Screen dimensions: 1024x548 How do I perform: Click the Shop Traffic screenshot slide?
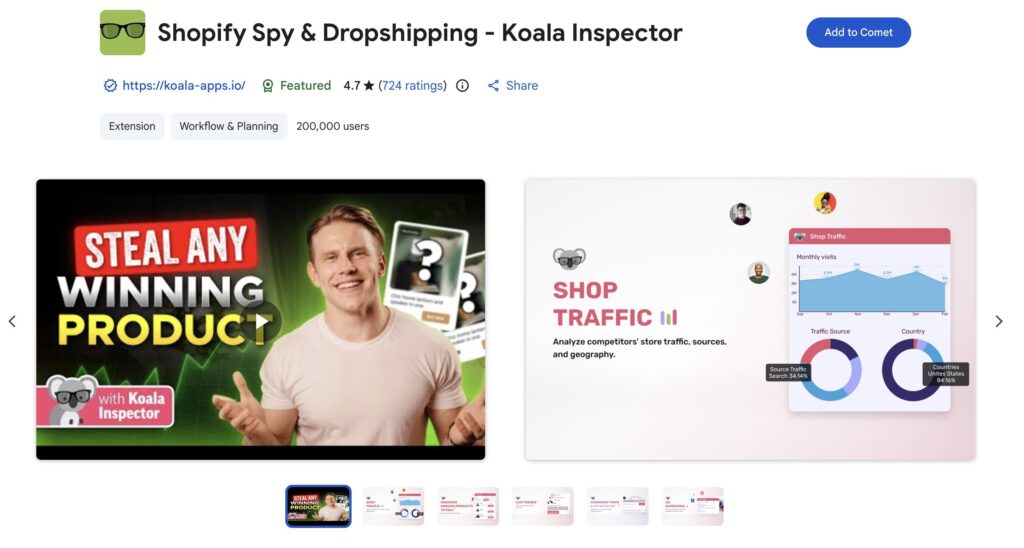(750, 320)
